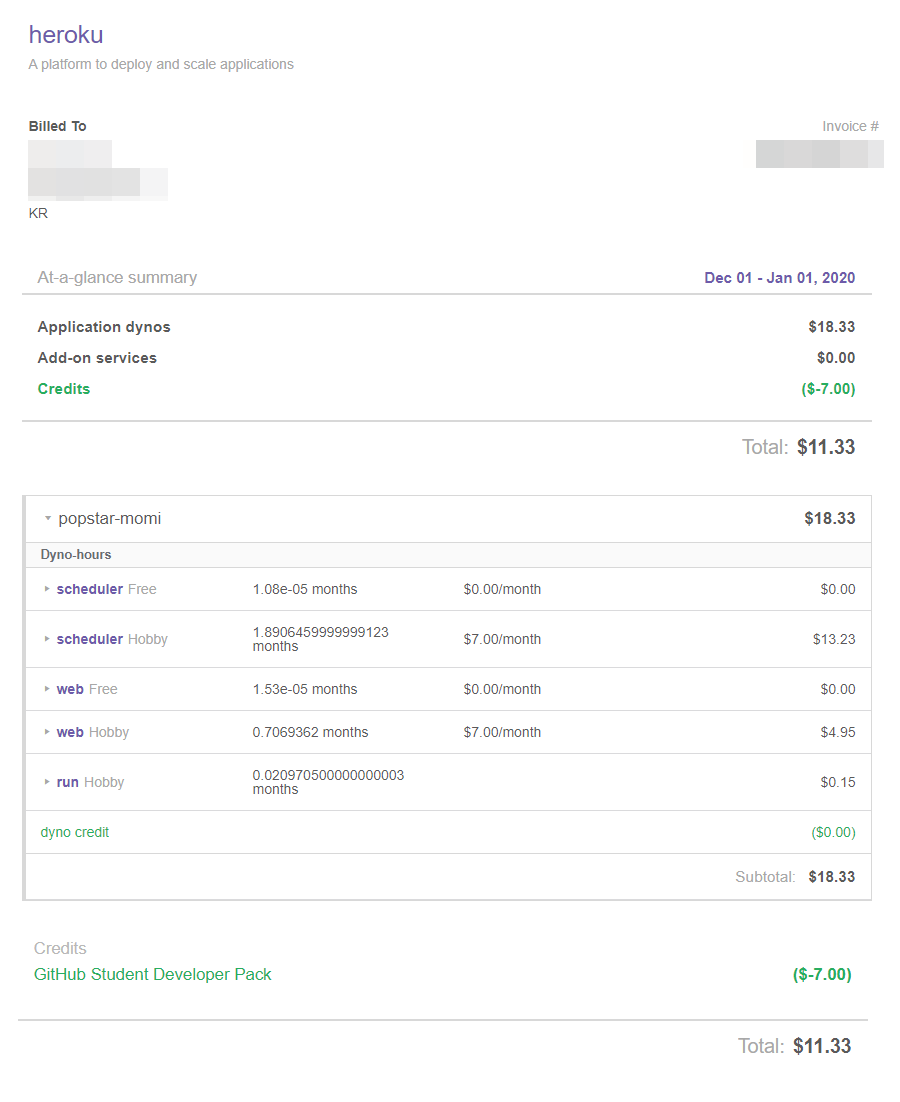The width and height of the screenshot is (900, 1102).
Task: Select the KR country code
Action: click(x=38, y=213)
